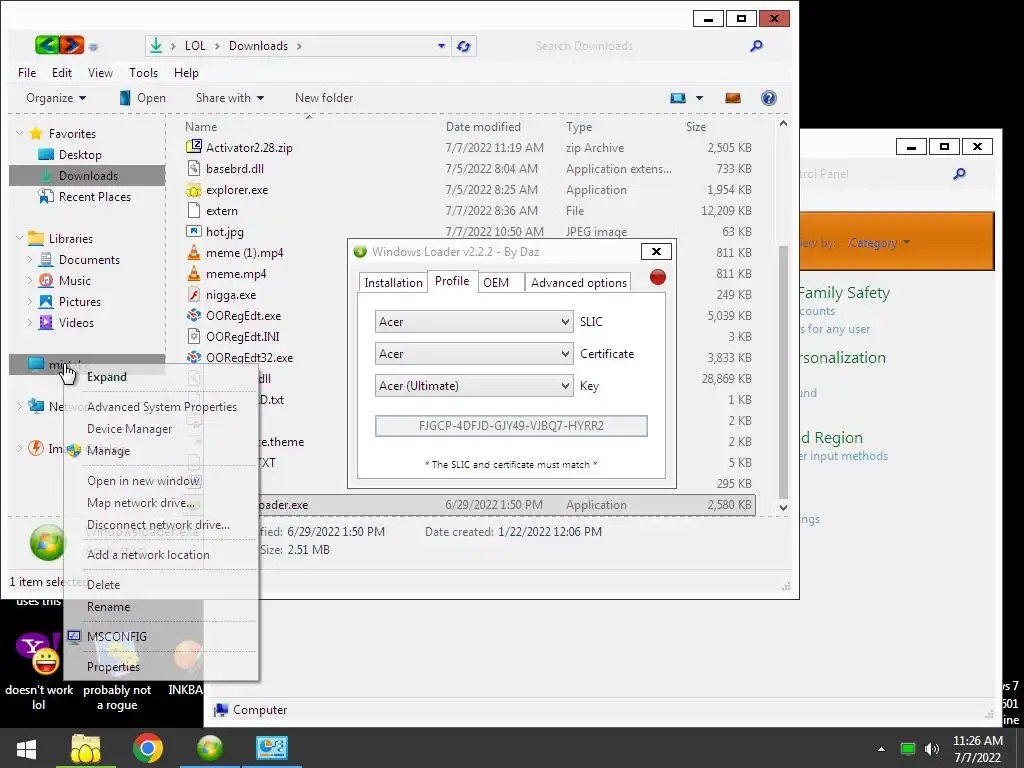Viewport: 1024px width, 768px height.
Task: Choose MSCONFIG from context menu
Action: (x=116, y=637)
